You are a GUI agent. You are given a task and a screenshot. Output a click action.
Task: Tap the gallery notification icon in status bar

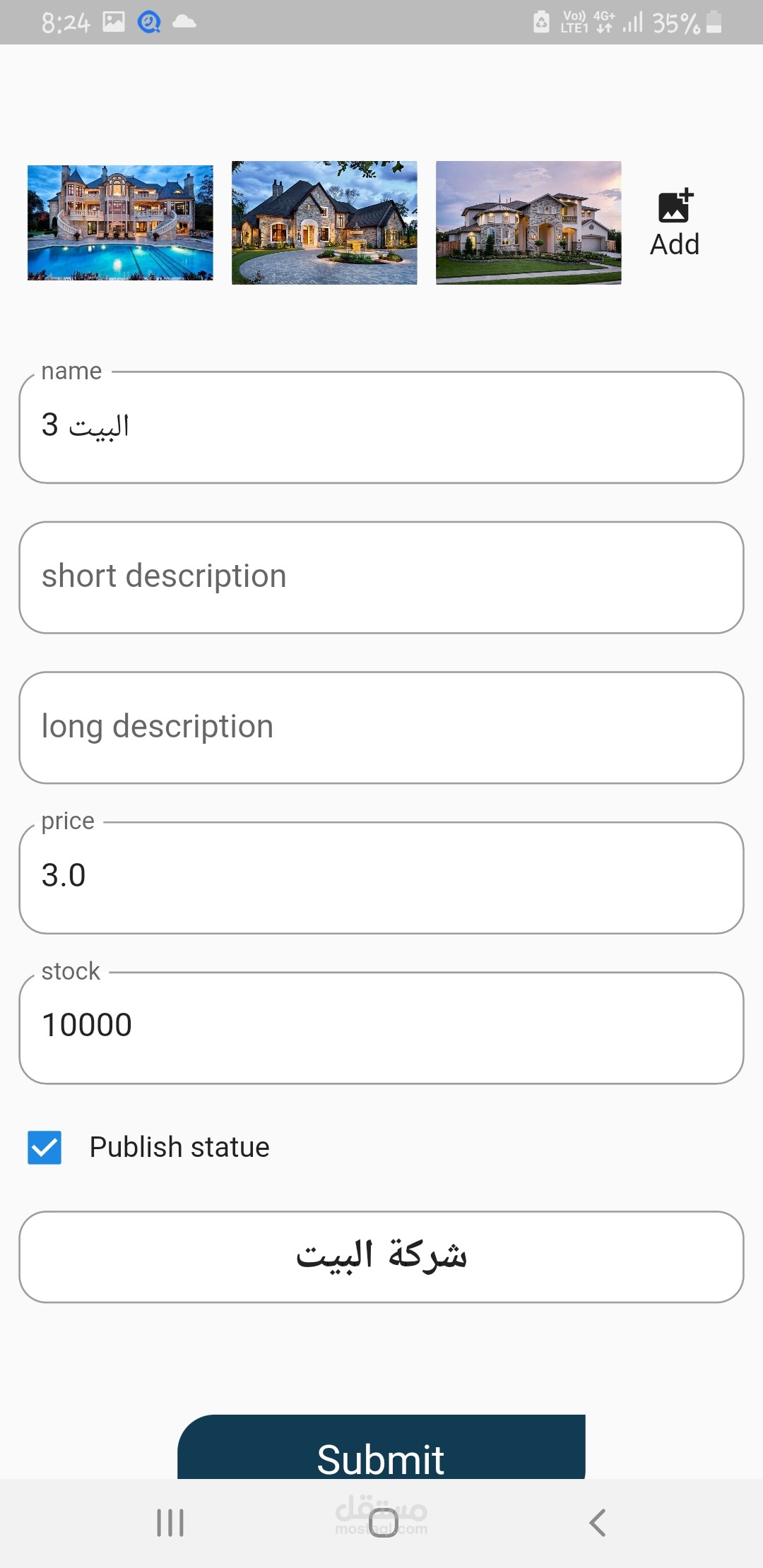(x=114, y=22)
